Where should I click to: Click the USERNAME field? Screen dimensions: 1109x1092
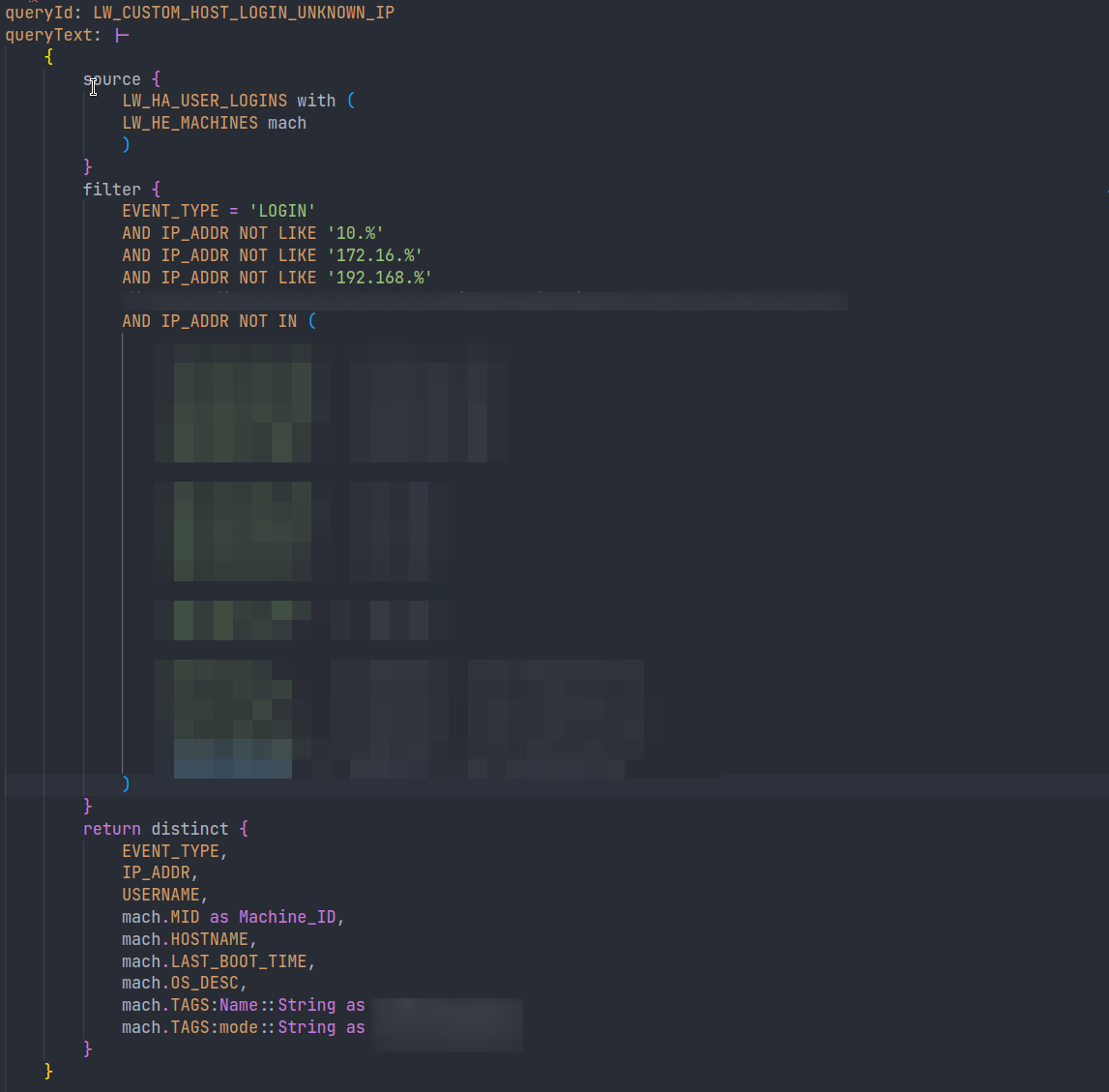[x=161, y=896]
